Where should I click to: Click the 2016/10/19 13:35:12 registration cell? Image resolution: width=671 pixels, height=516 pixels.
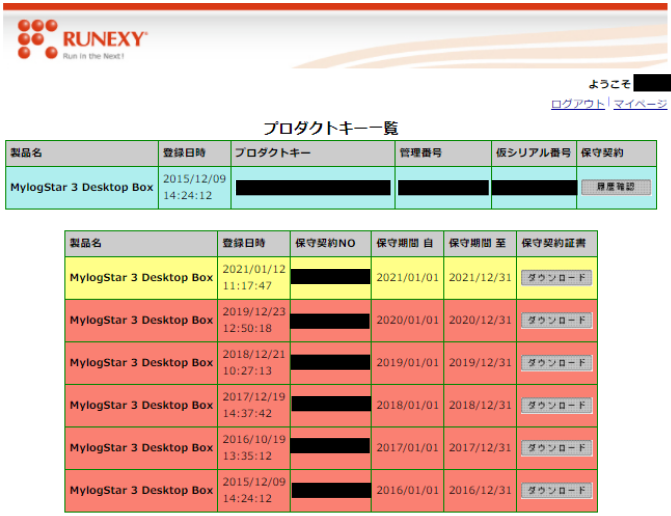[x=254, y=448]
